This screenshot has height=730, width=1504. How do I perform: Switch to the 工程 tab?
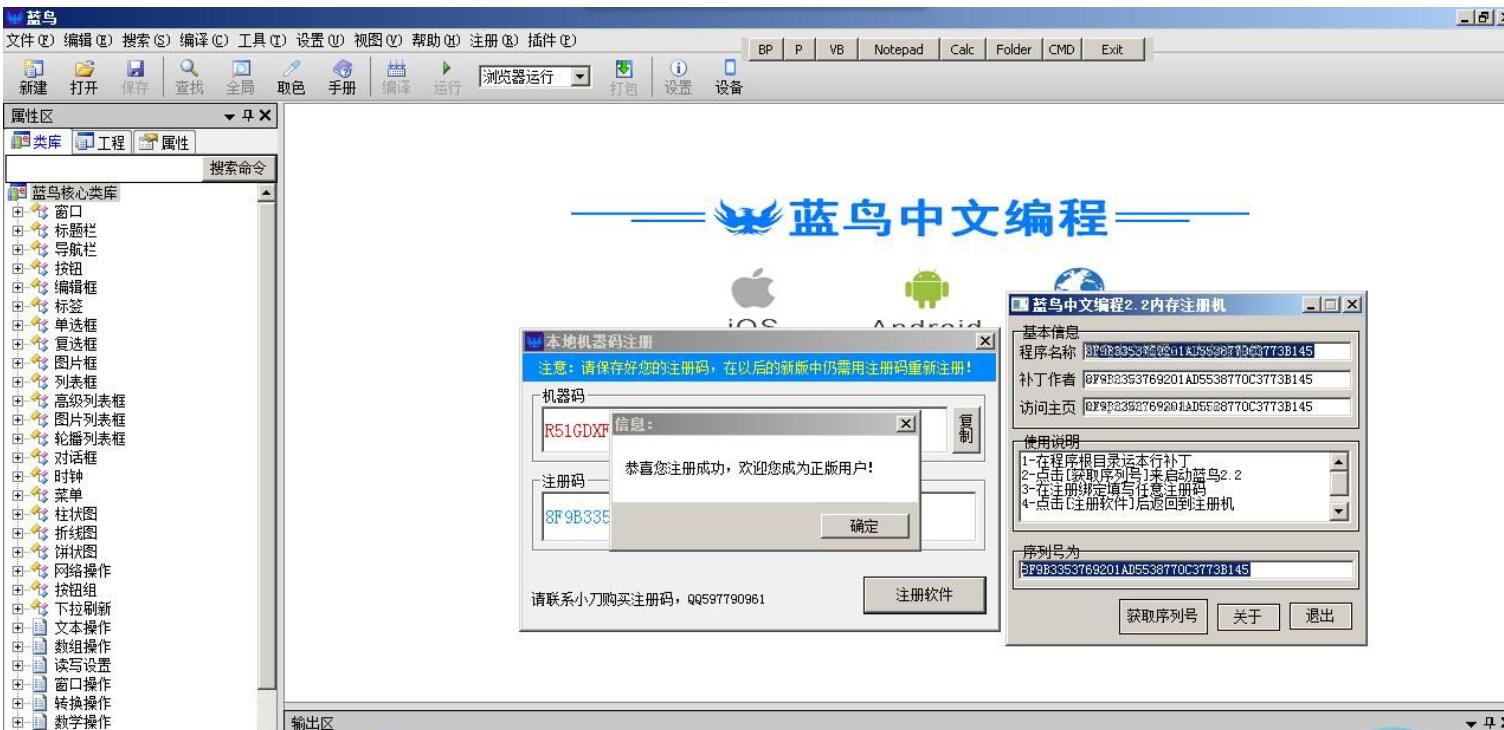[101, 142]
